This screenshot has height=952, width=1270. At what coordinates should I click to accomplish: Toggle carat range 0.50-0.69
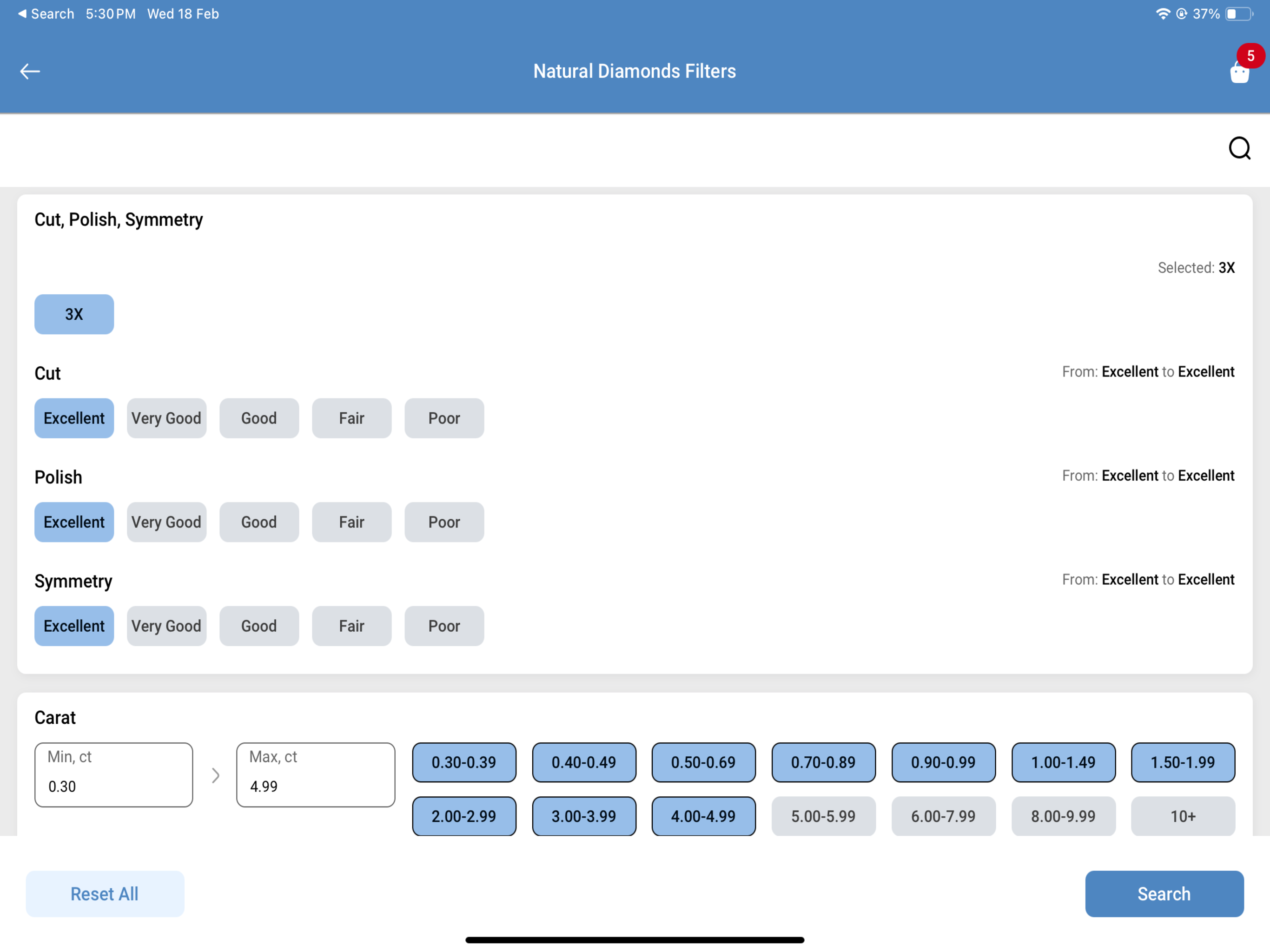coord(703,762)
